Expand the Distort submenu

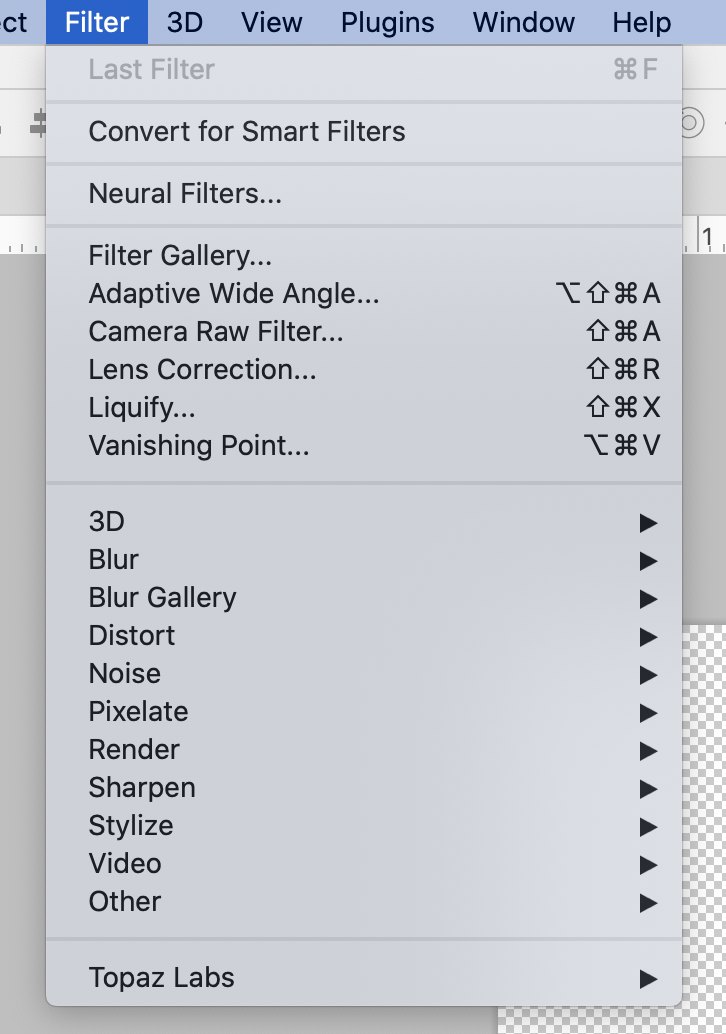coord(364,636)
